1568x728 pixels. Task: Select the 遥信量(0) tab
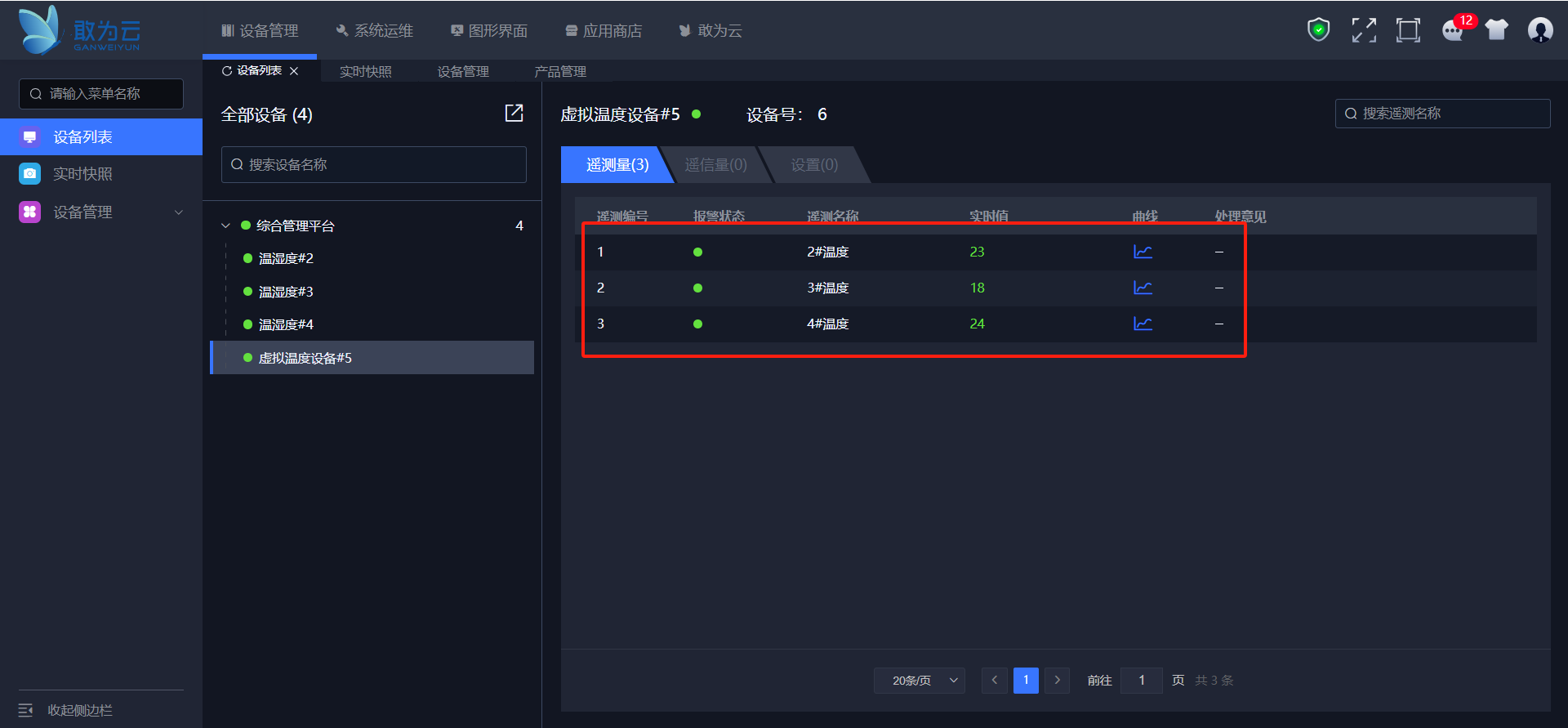715,165
